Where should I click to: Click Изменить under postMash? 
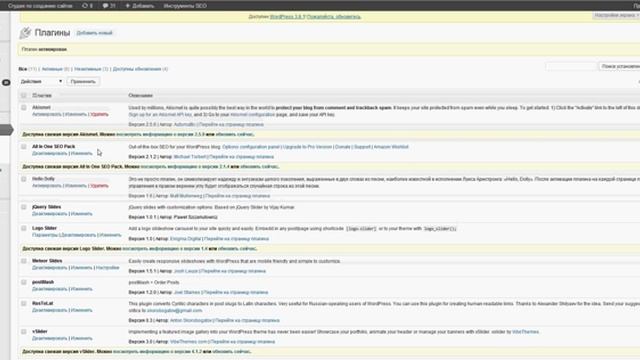(82, 289)
